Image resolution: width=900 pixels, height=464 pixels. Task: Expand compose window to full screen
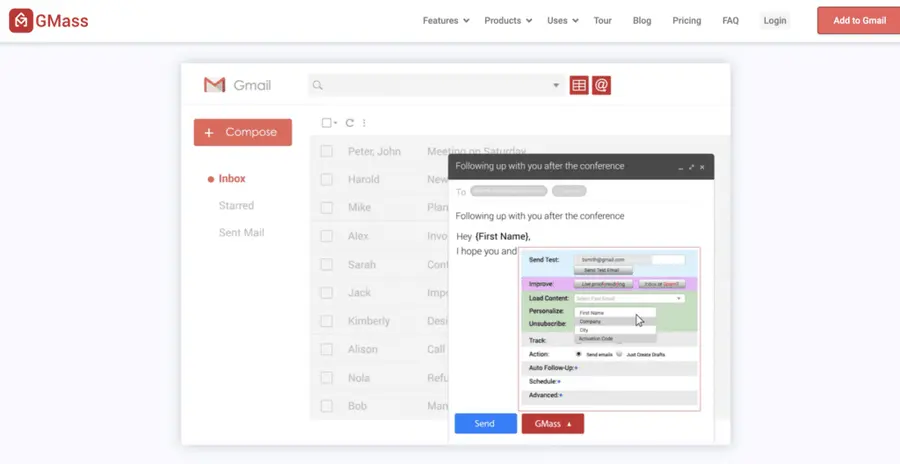(692, 168)
